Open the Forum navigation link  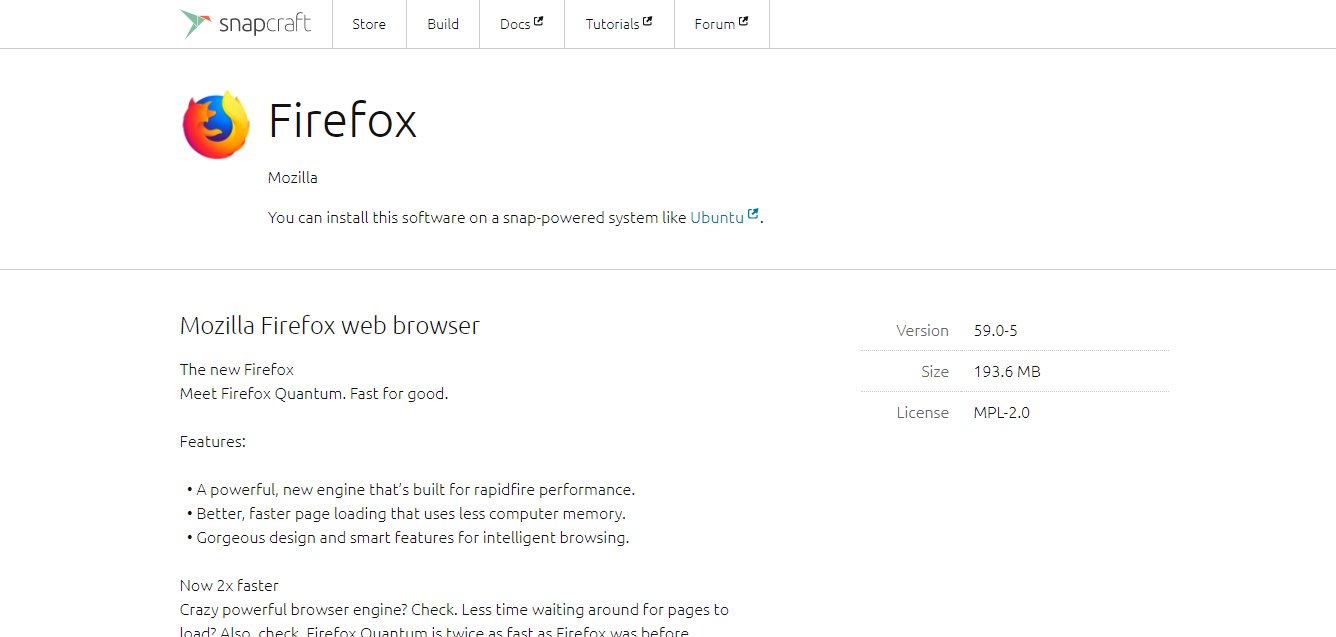(x=721, y=24)
